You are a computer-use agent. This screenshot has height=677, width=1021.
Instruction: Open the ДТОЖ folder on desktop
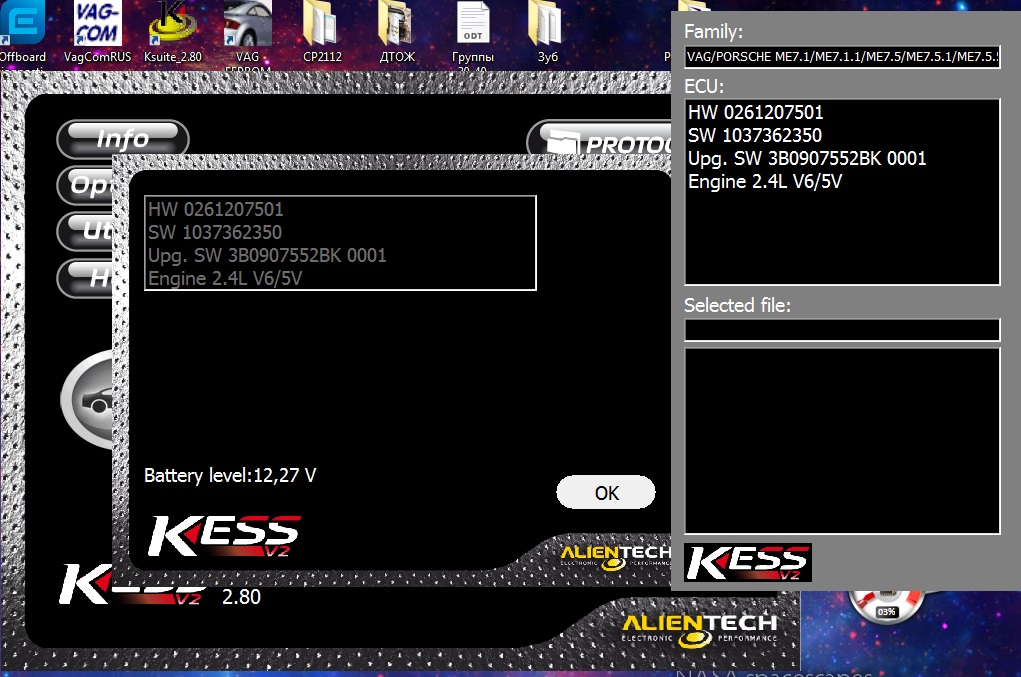pyautogui.click(x=397, y=28)
